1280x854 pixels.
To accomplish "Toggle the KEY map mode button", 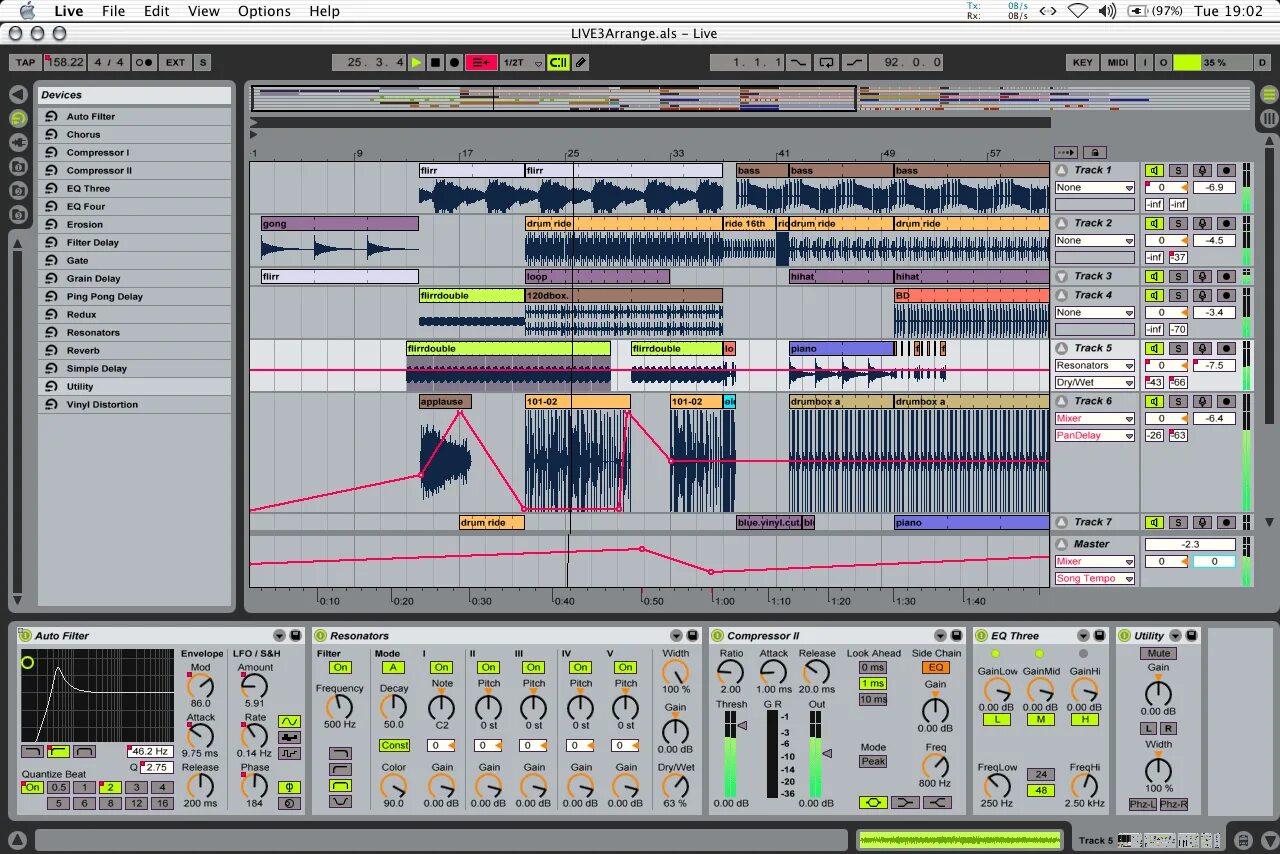I will [x=1083, y=62].
